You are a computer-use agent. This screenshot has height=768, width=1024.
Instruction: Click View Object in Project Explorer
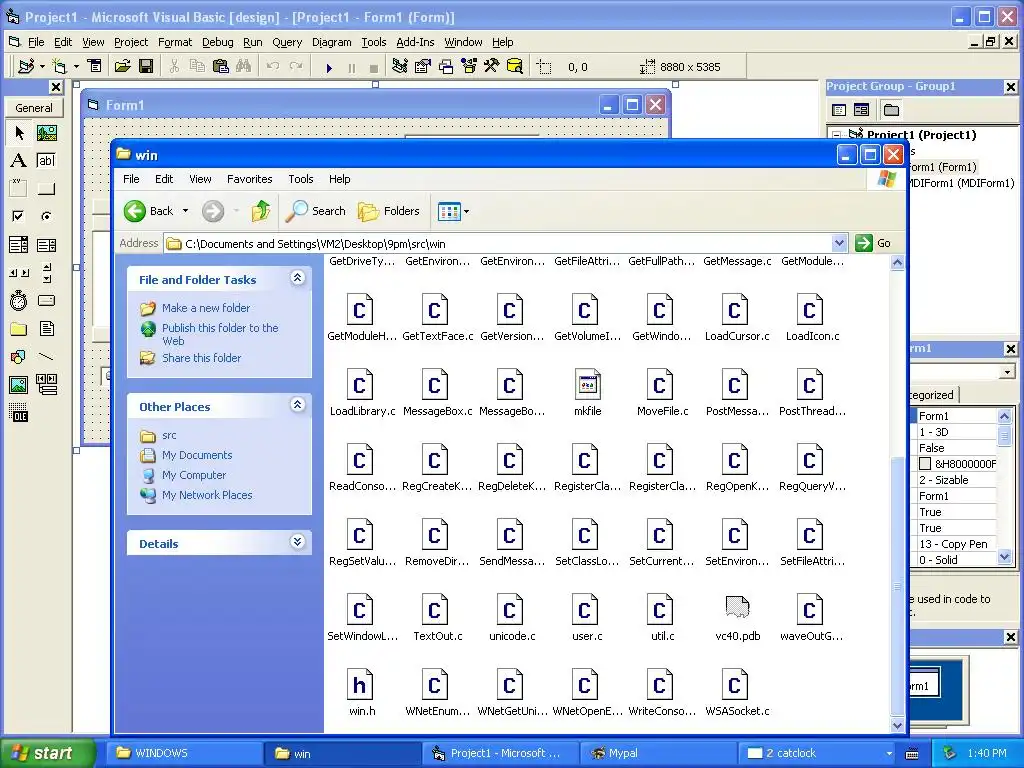click(861, 110)
